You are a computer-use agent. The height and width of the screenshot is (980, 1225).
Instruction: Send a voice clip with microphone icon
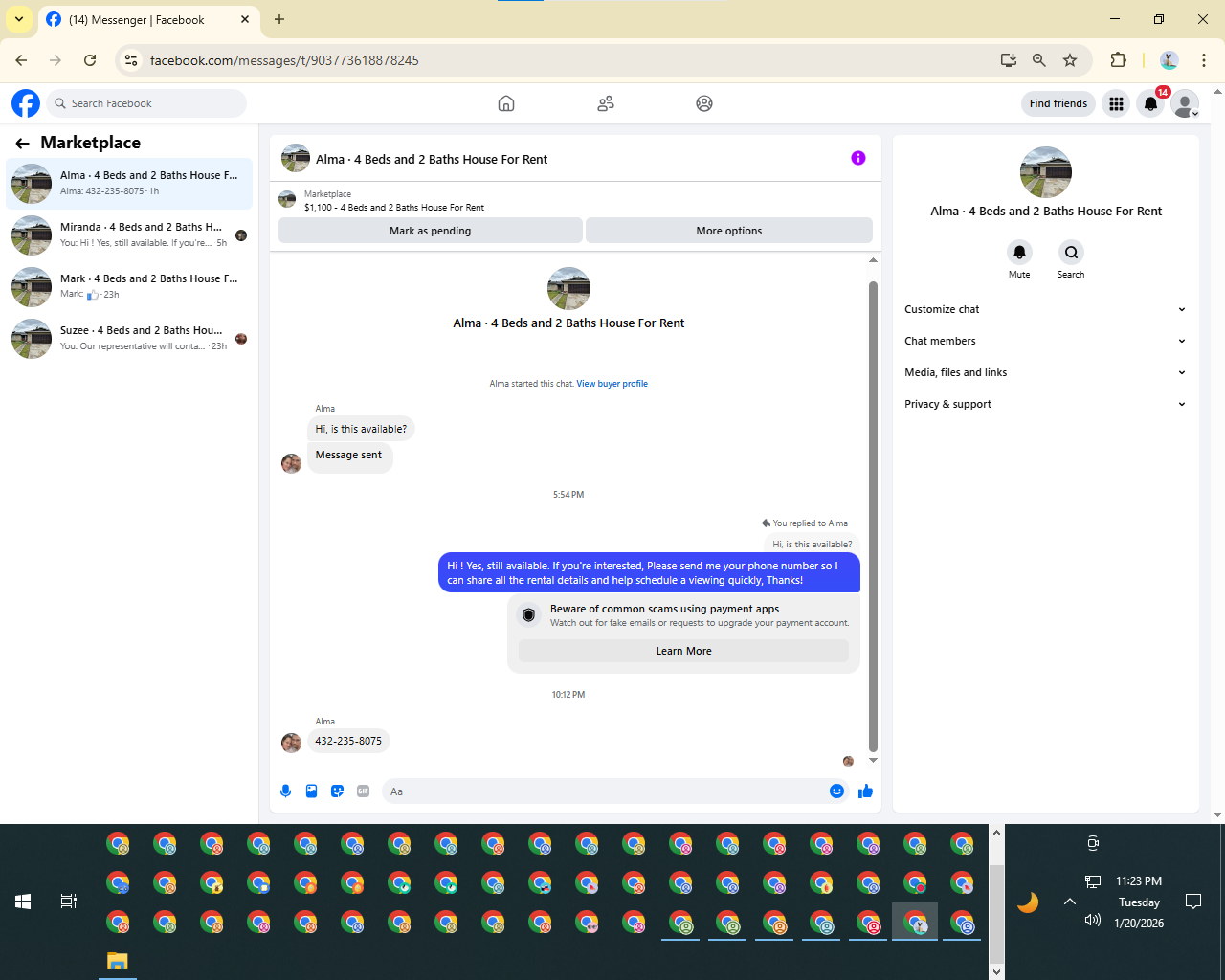(x=285, y=791)
